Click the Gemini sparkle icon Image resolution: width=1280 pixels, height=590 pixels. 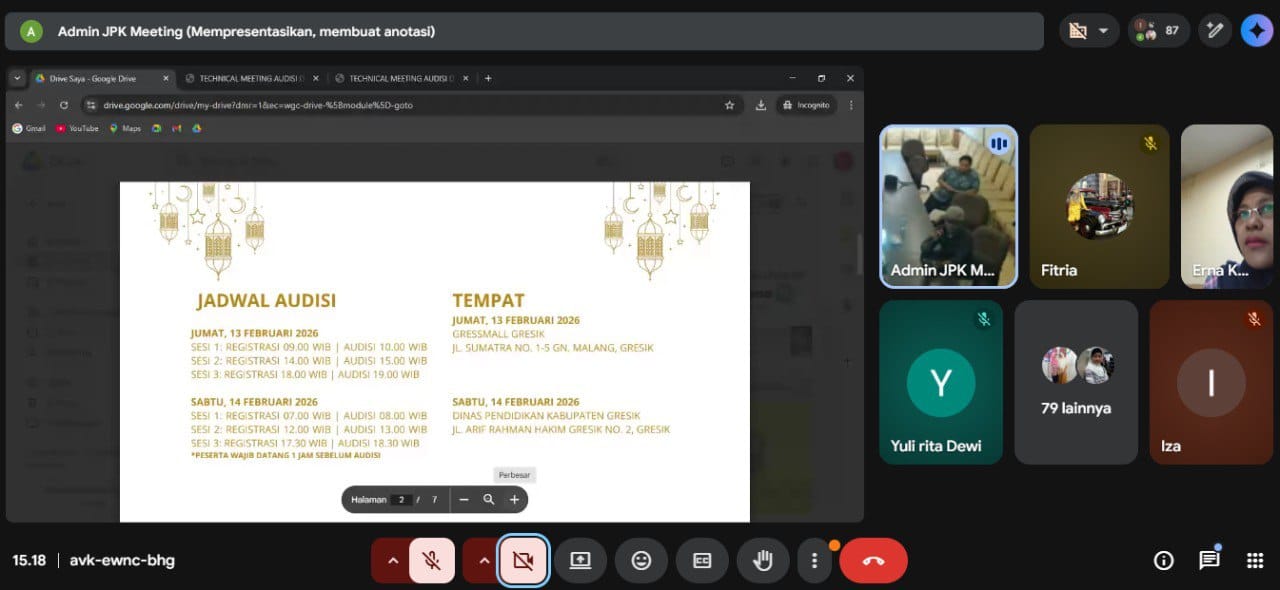1256,31
